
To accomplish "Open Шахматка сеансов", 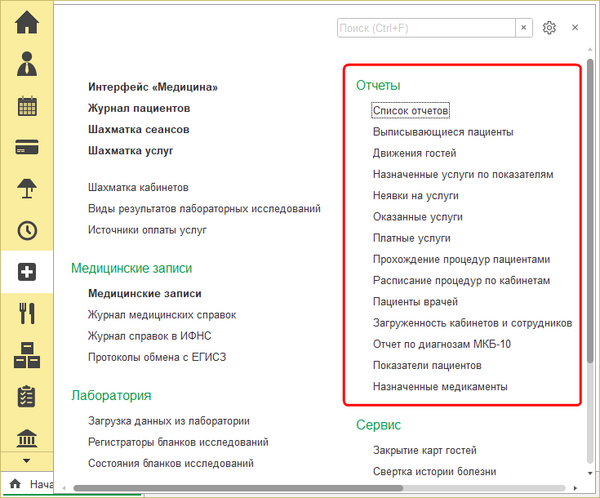I will click(x=139, y=129).
